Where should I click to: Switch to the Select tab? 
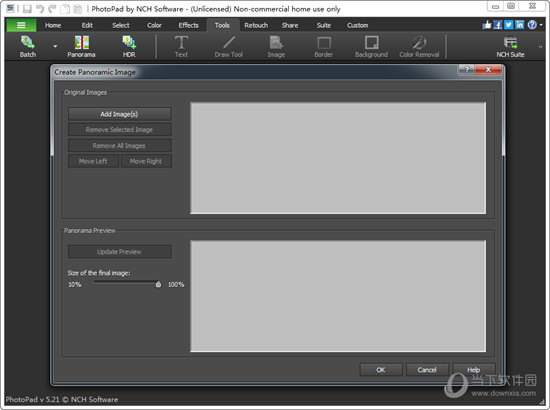[121, 25]
